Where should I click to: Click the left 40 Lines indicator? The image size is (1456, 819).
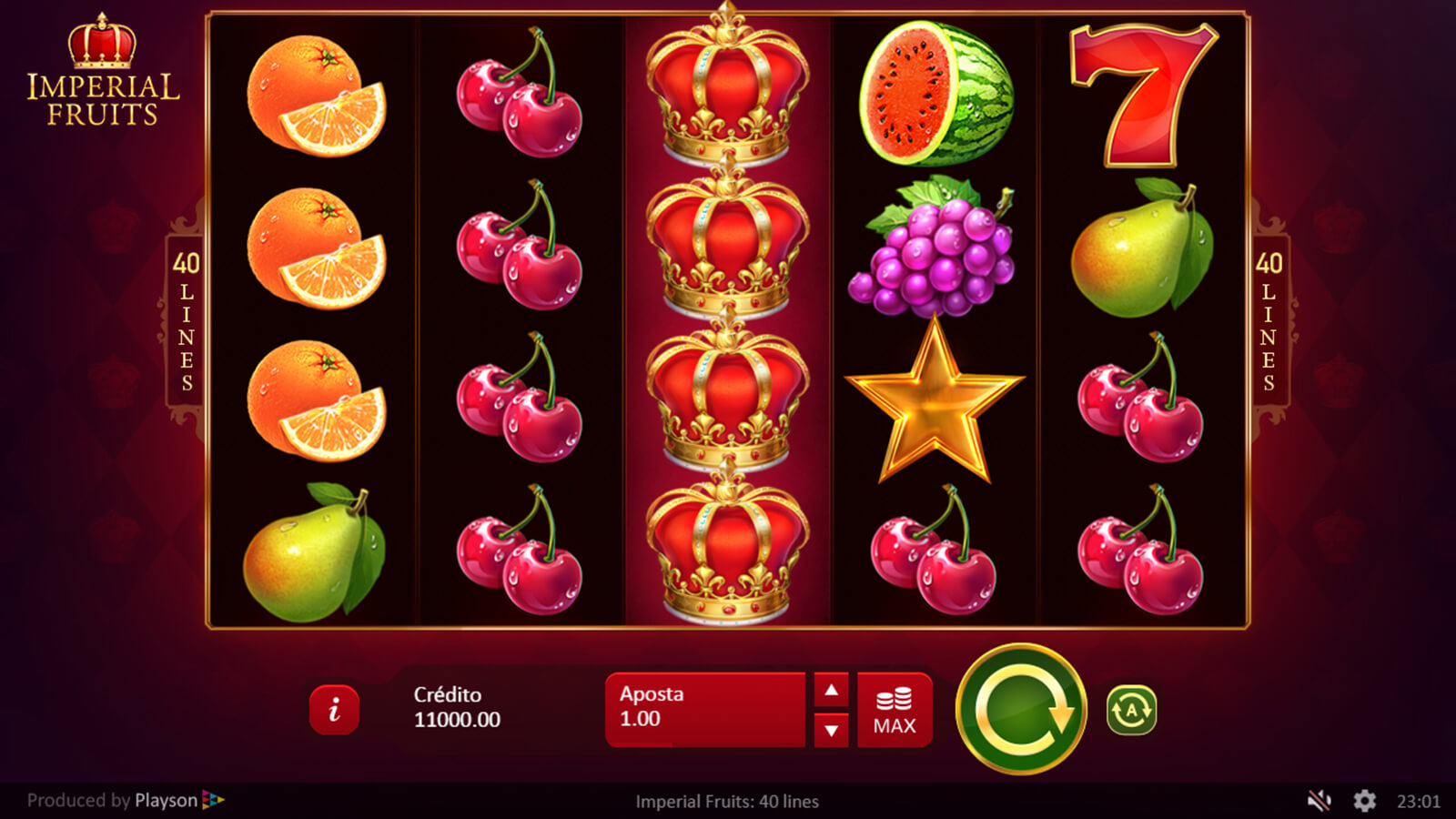coord(186,321)
